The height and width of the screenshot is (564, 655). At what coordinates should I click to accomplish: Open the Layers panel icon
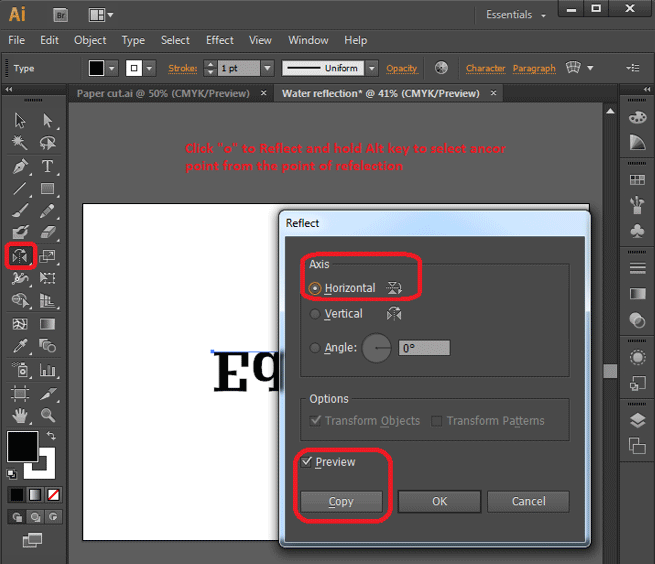(637, 420)
